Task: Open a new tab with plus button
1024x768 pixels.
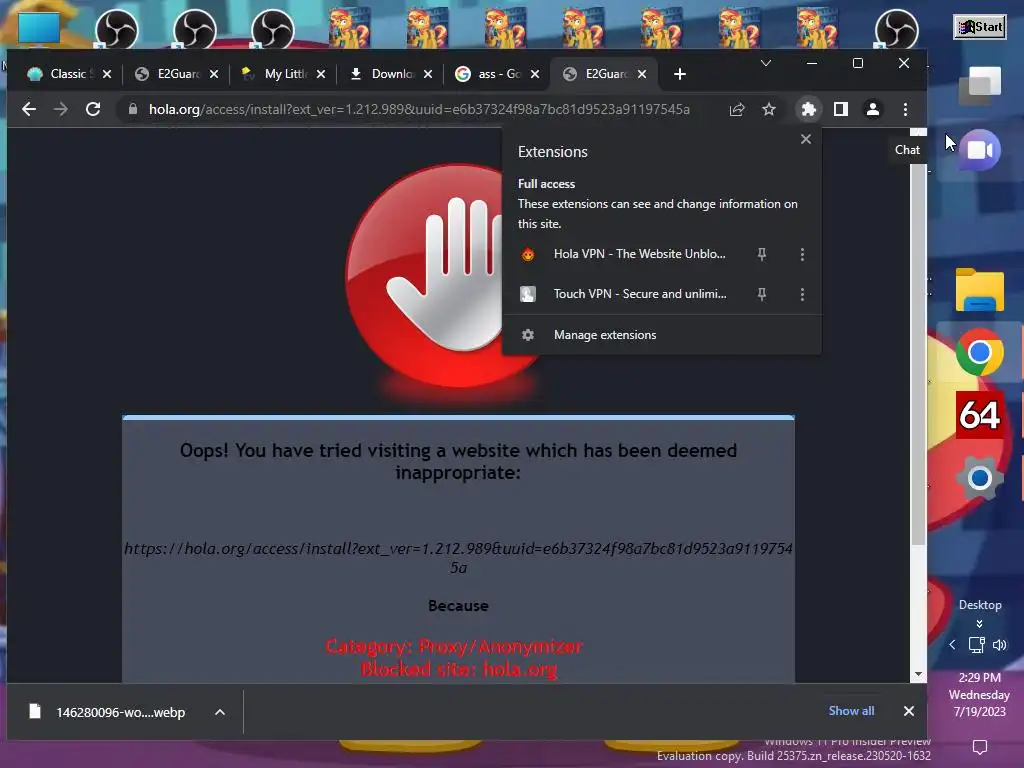Action: click(680, 74)
